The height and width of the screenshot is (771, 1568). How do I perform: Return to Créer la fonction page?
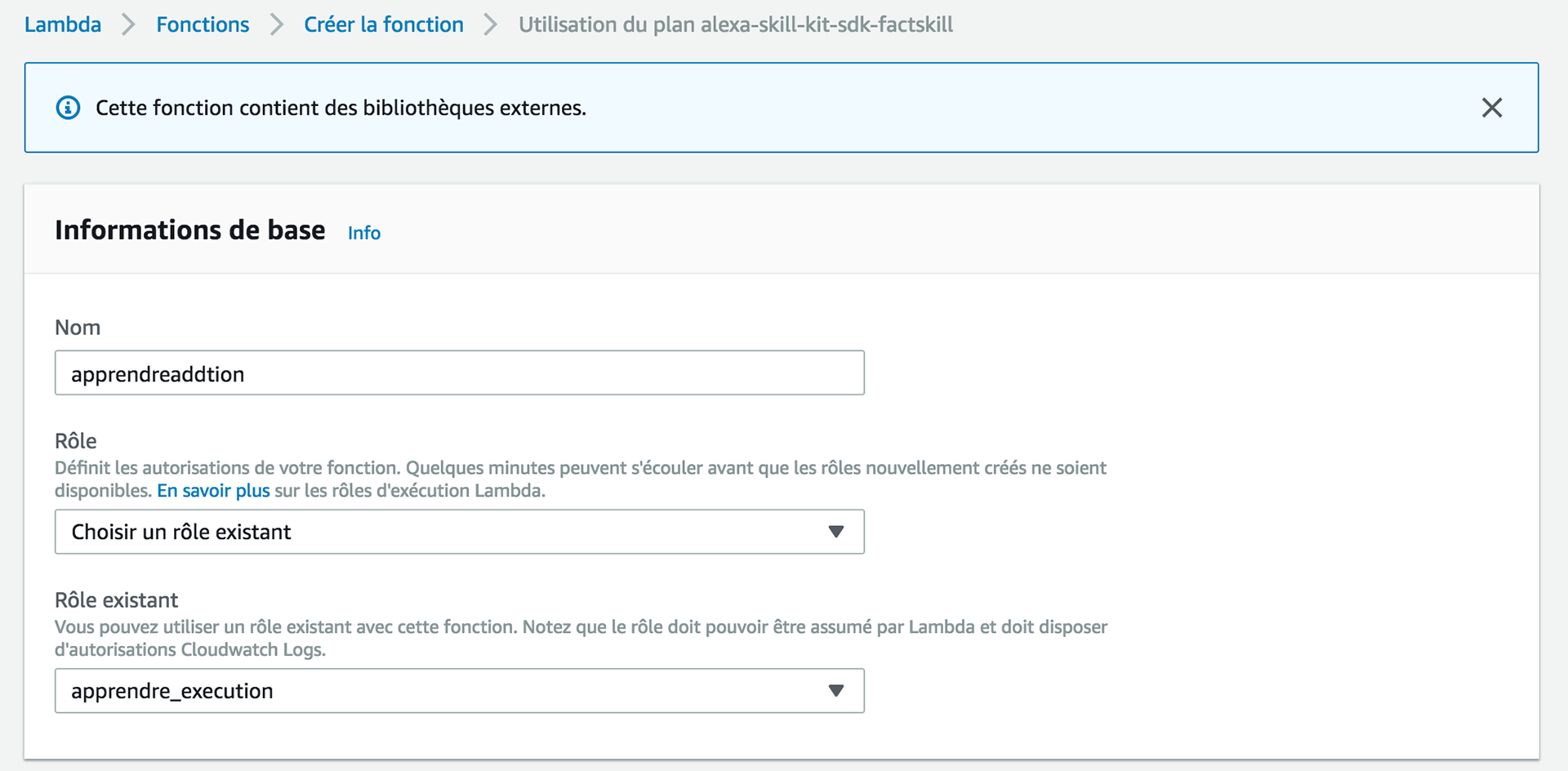[384, 25]
